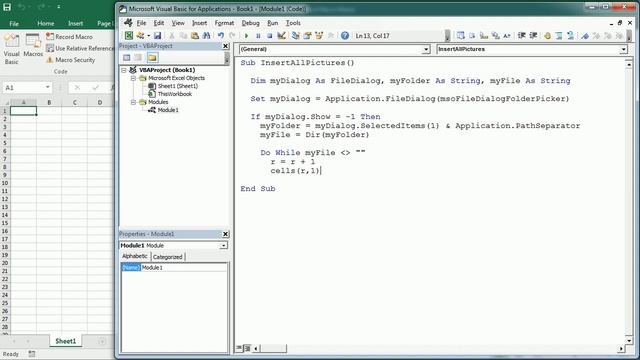The width and height of the screenshot is (640, 360).
Task: Click the Break (pause) toolbar icon
Action: point(258,36)
